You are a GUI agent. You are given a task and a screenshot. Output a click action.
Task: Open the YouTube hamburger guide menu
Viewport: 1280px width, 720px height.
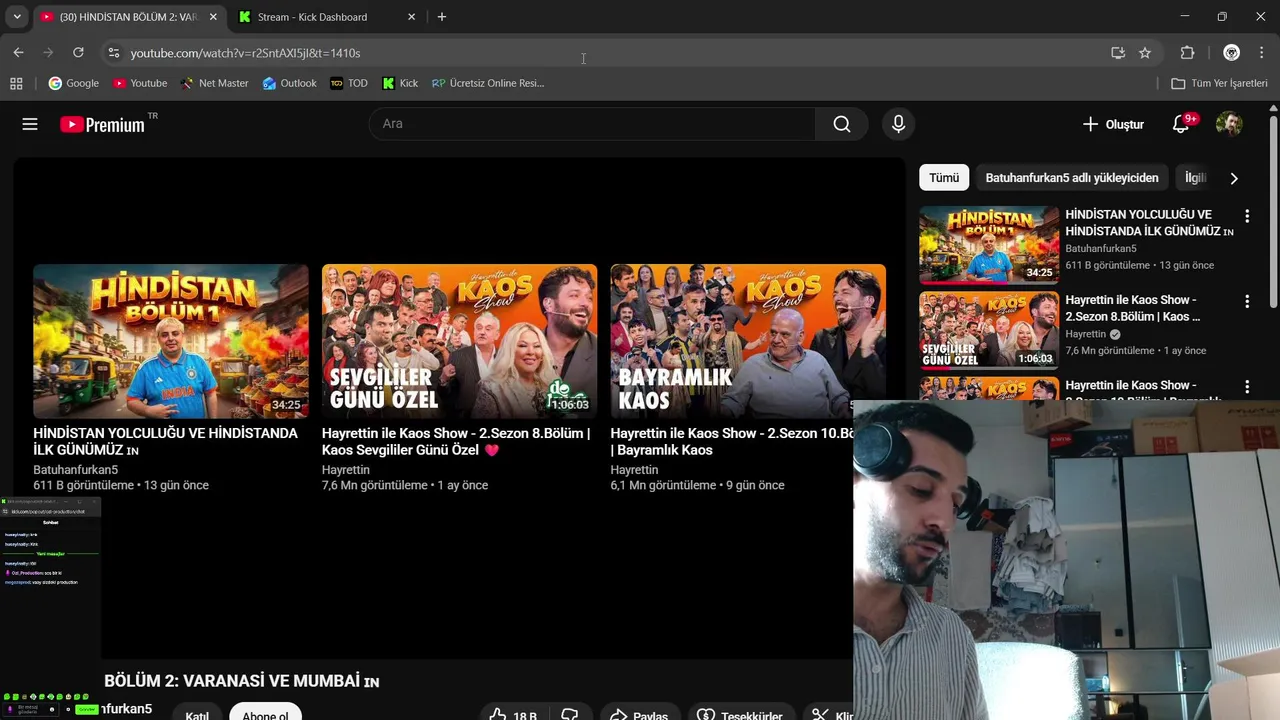tap(30, 124)
